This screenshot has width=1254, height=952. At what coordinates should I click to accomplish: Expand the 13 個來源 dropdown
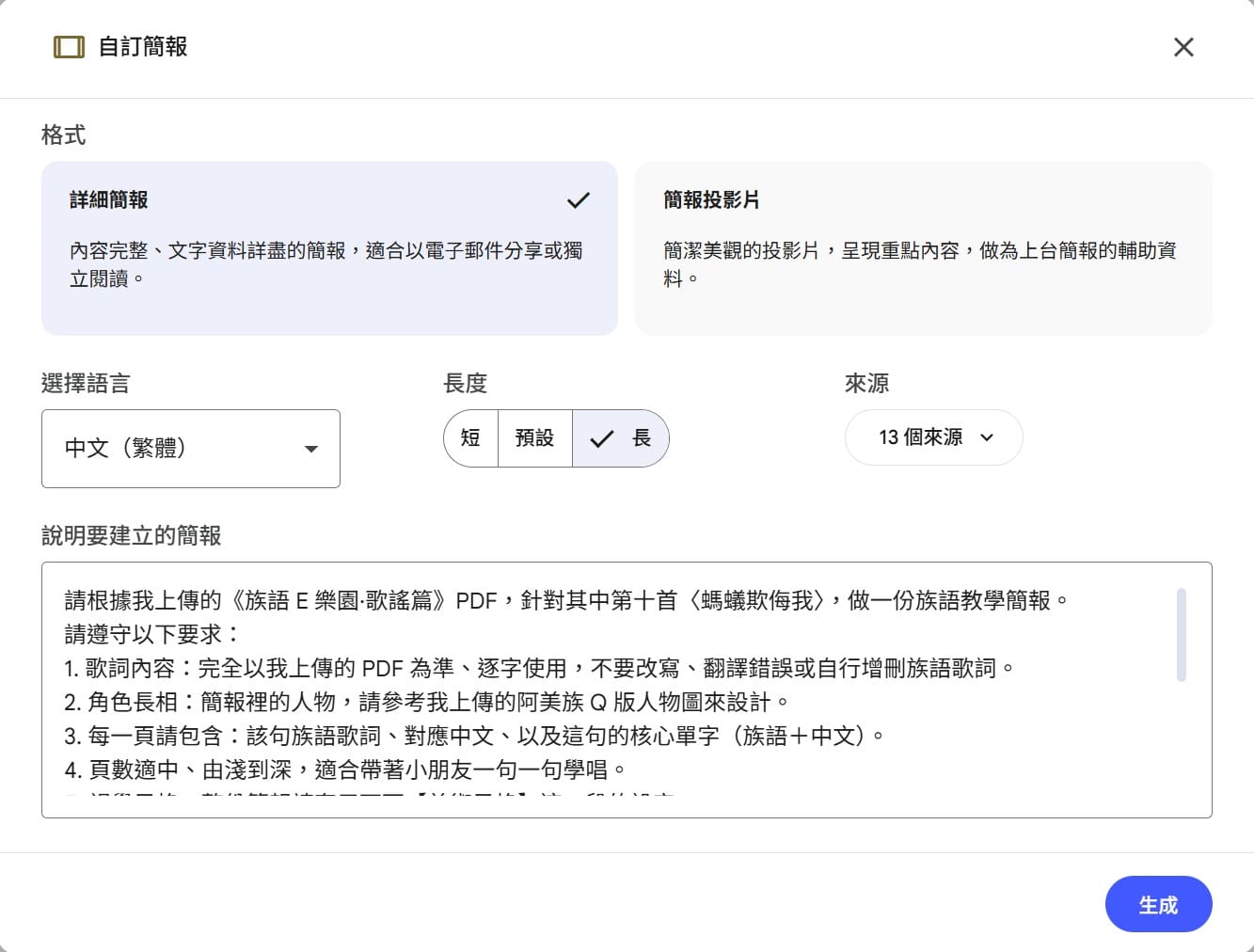pyautogui.click(x=934, y=437)
